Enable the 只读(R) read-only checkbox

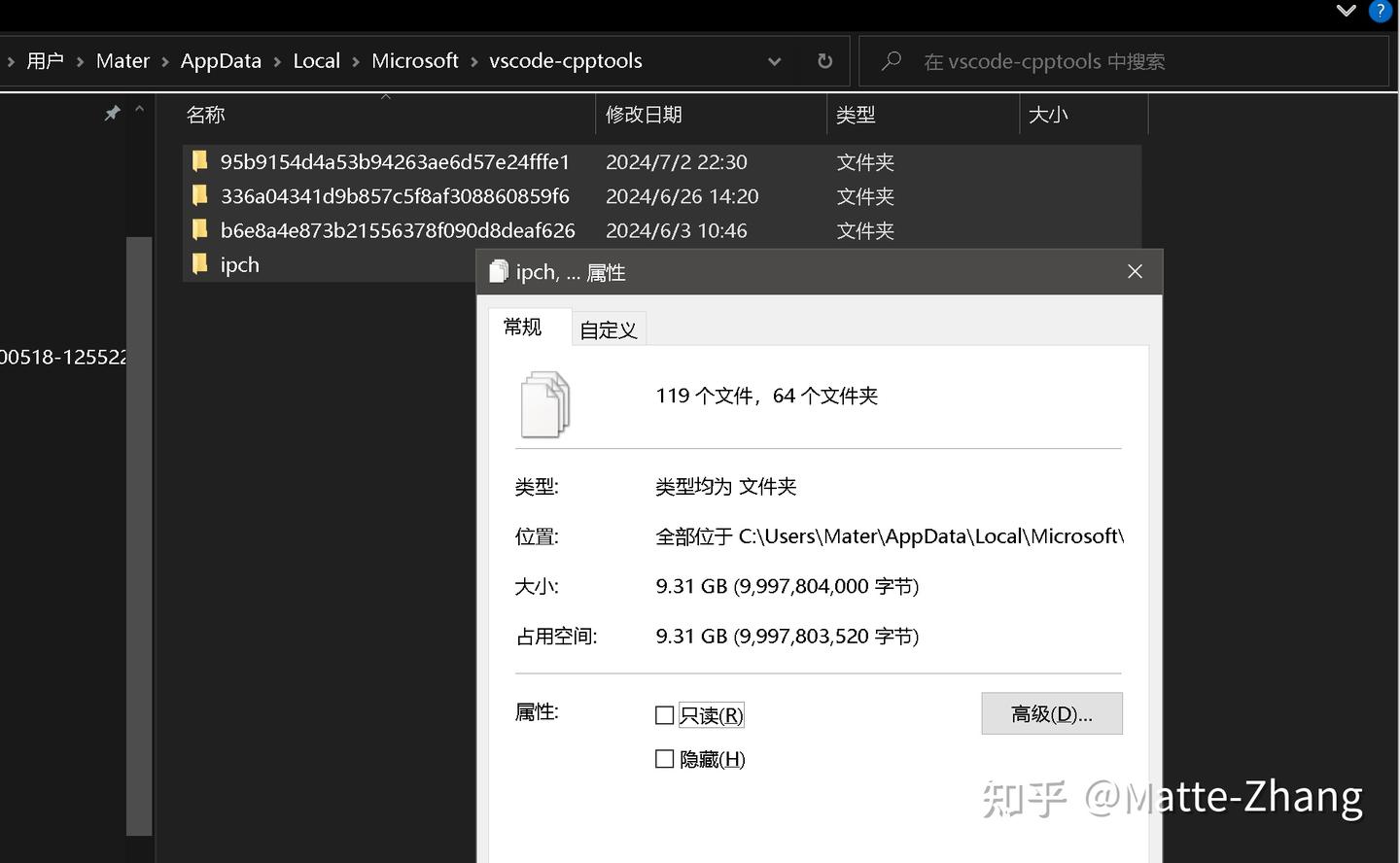pyautogui.click(x=665, y=715)
